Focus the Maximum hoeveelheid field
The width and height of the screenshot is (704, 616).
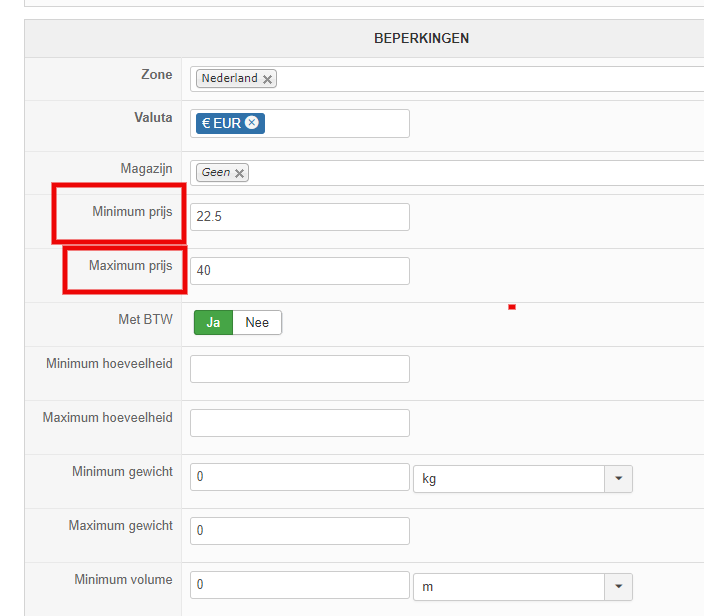click(300, 423)
